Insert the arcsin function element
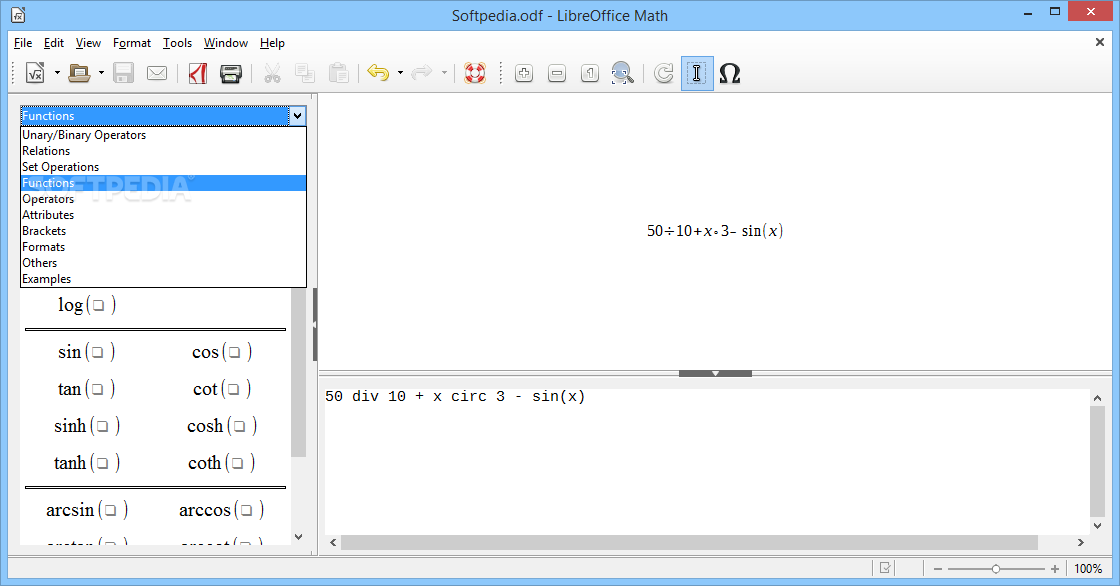 pos(86,510)
